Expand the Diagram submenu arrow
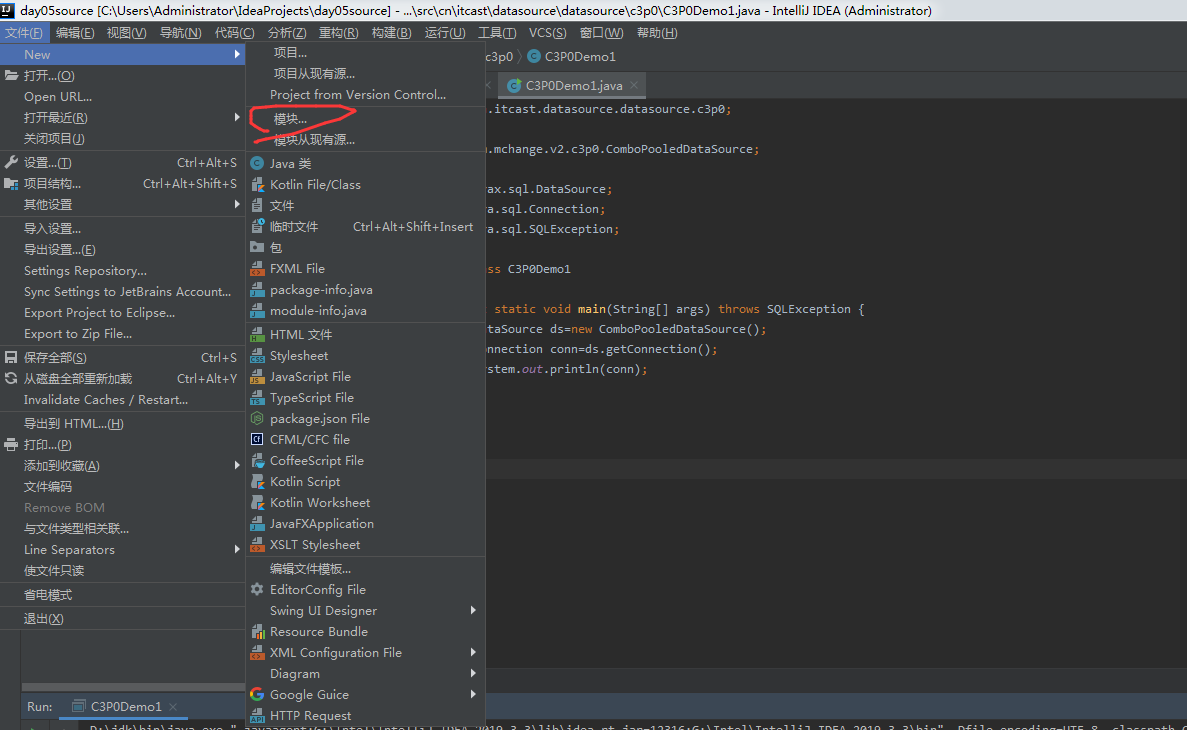The height and width of the screenshot is (730, 1187). coord(473,674)
